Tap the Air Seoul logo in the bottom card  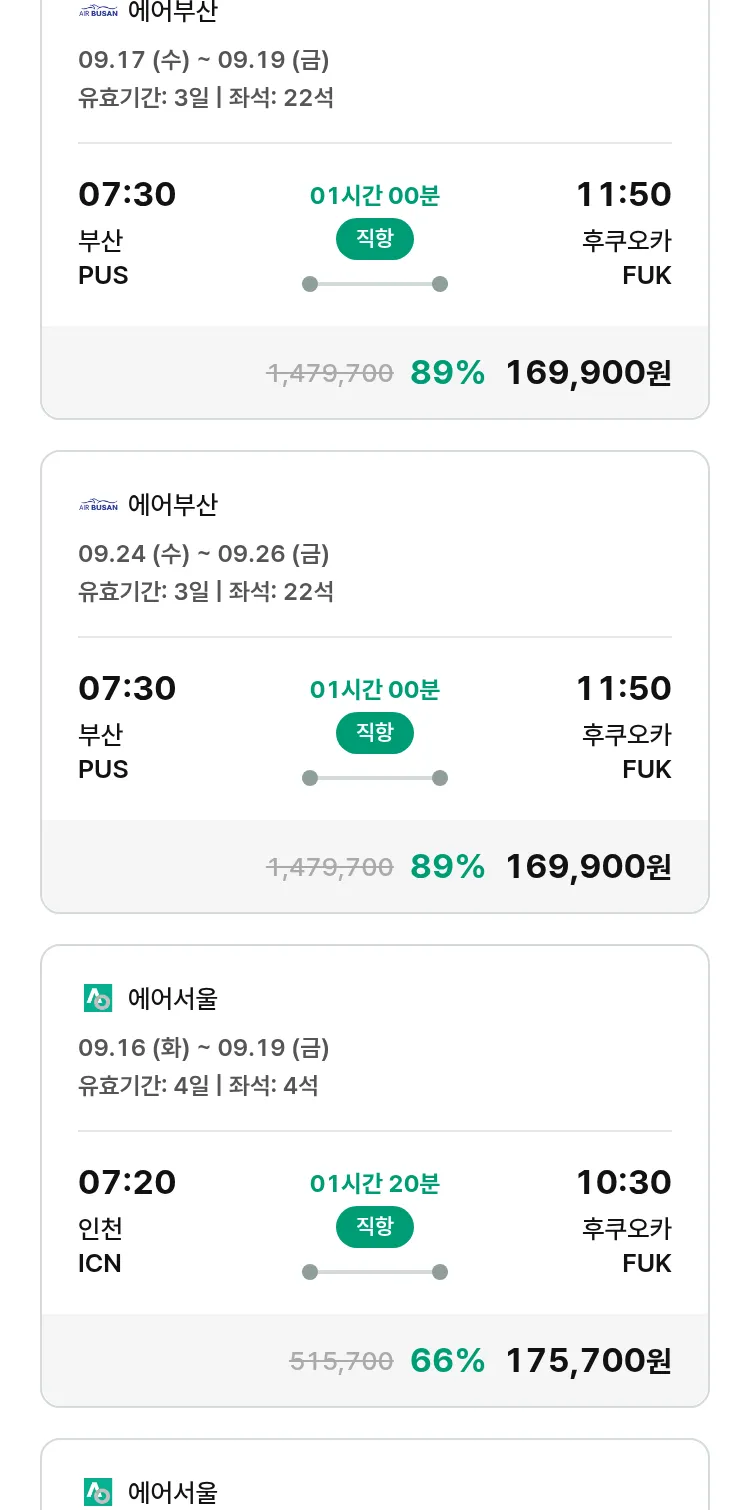pos(97,1492)
